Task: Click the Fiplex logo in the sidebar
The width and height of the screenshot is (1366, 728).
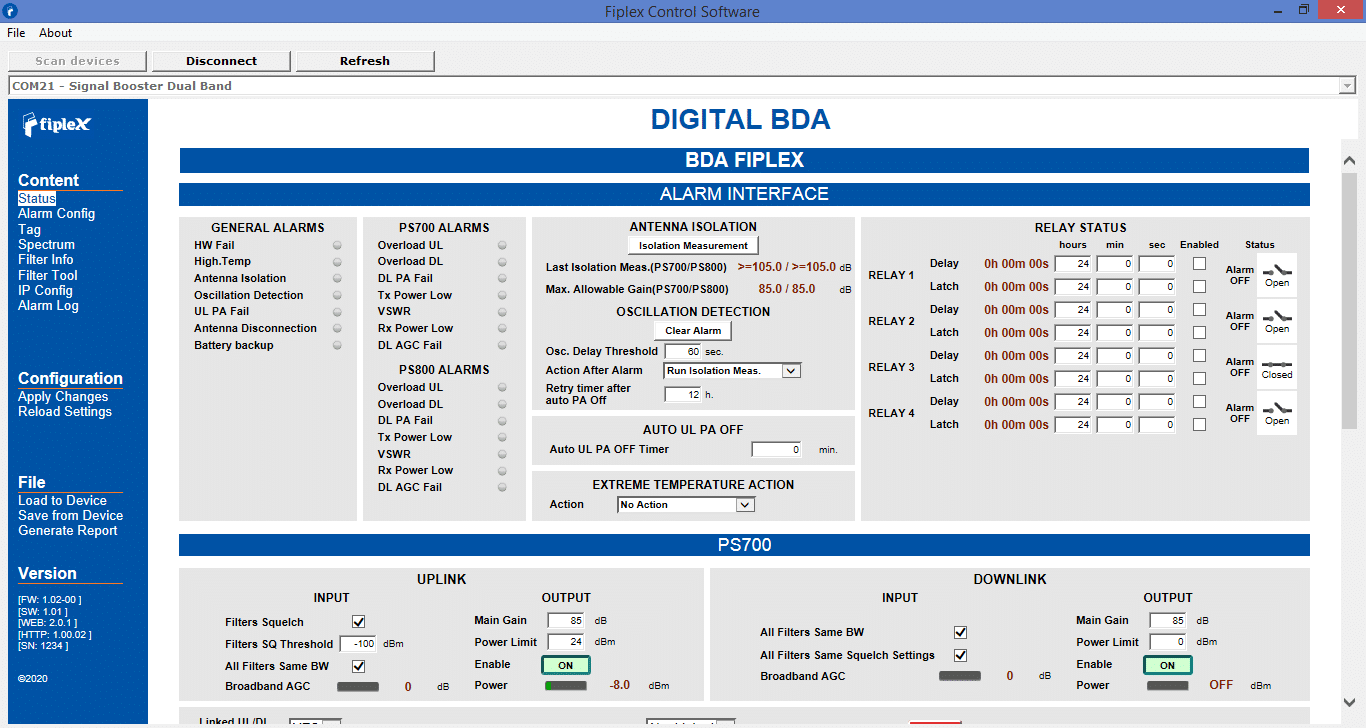Action: pos(57,125)
